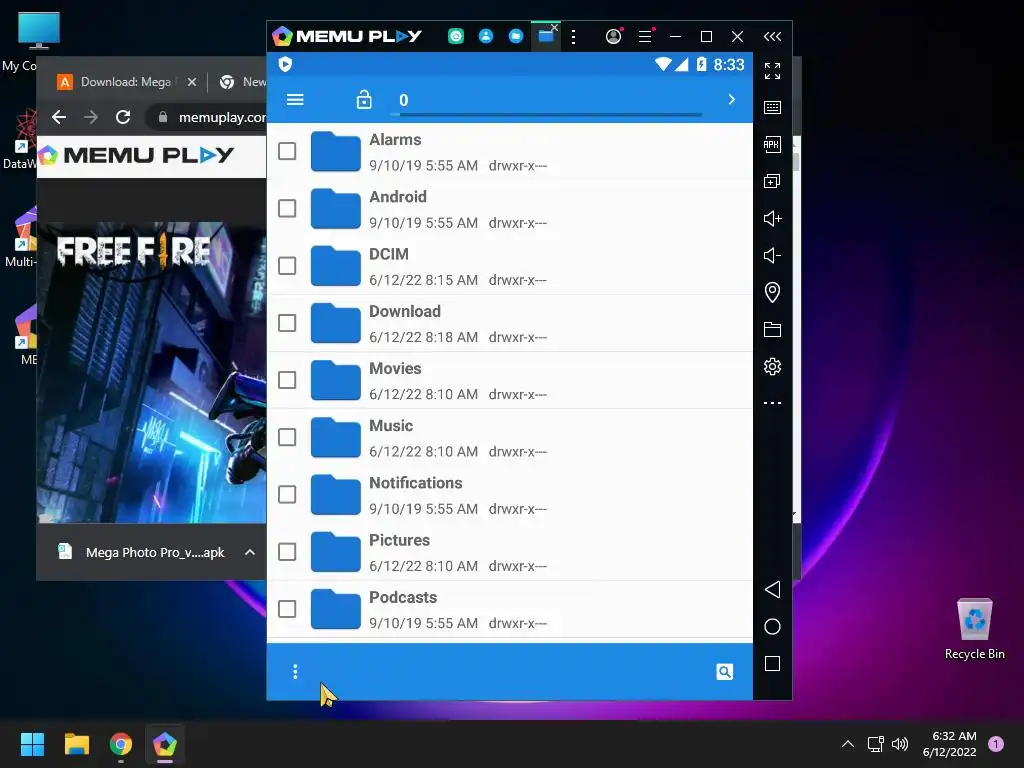Show more tools via sidebar ellipsis
Screen dimensions: 1024x768
(772, 403)
